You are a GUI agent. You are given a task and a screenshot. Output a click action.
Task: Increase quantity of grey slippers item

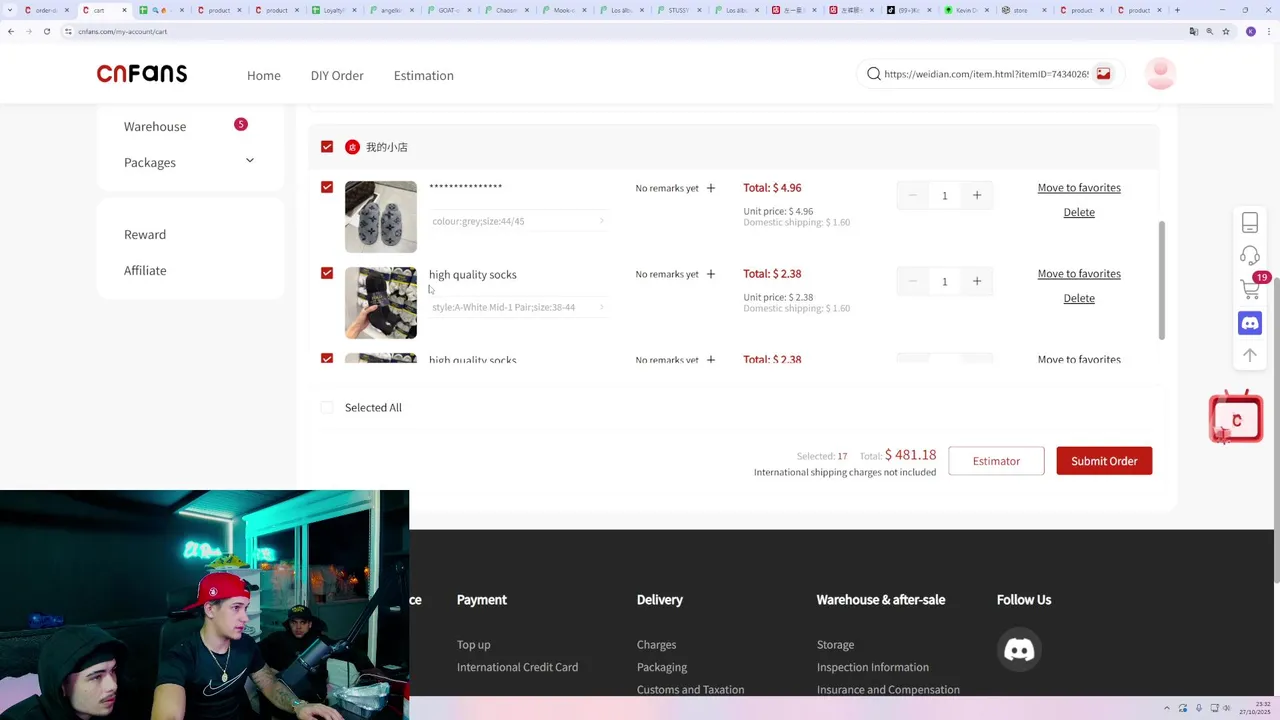(977, 195)
